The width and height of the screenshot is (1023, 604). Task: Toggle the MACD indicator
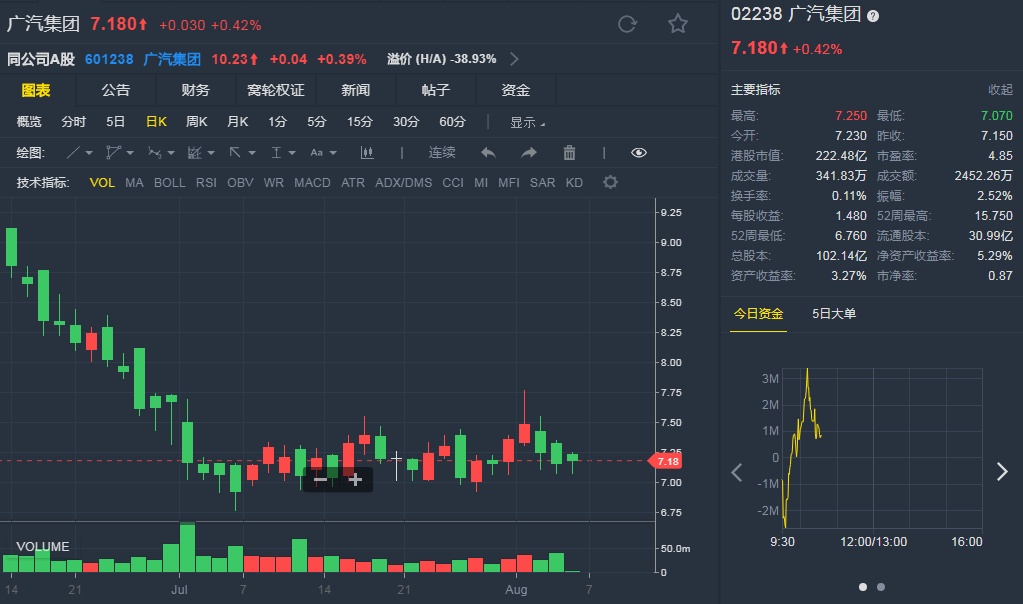312,183
